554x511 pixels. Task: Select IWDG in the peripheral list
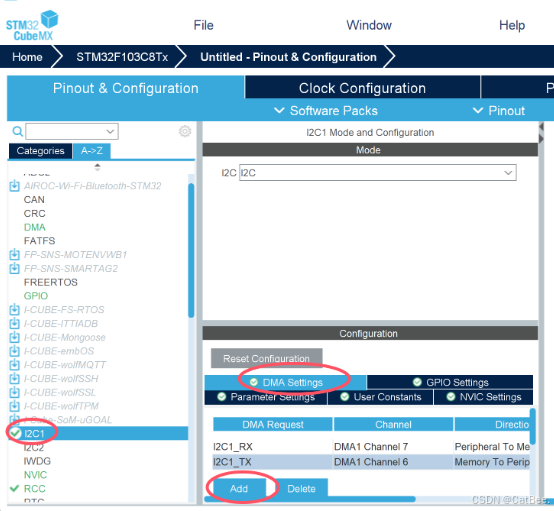tap(37, 461)
